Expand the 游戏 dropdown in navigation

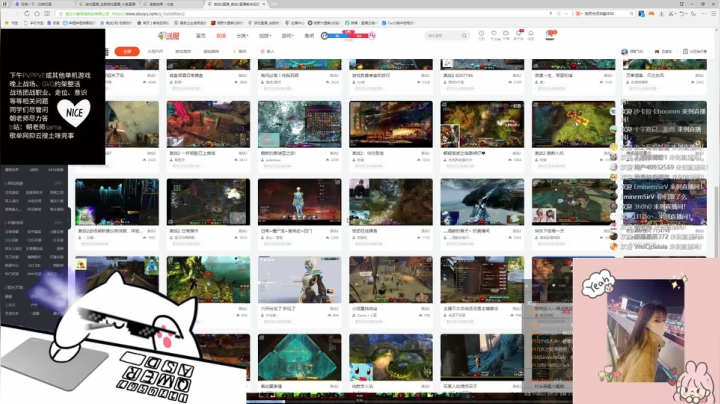[287, 35]
